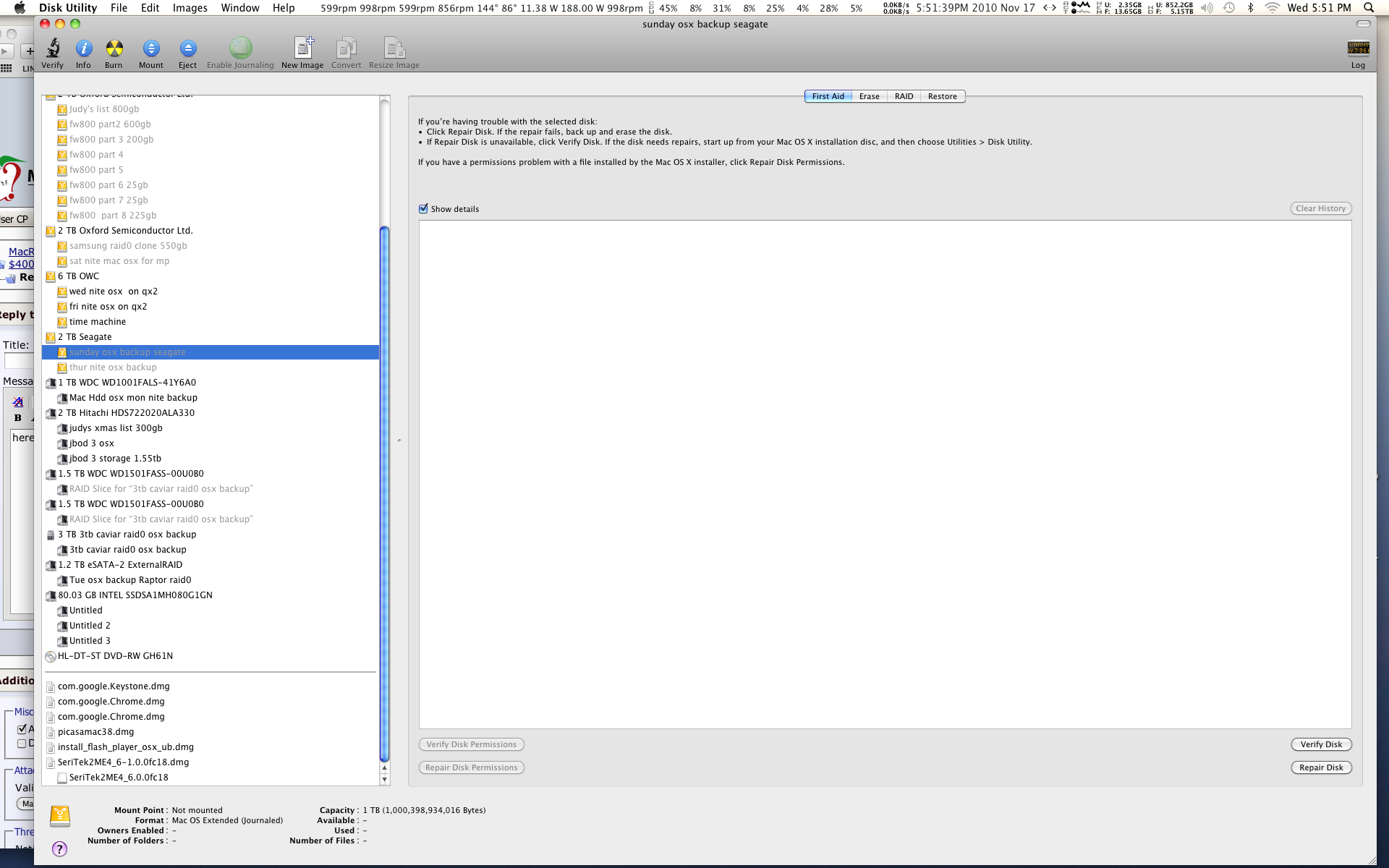This screenshot has width=1389, height=868.
Task: Click the First Aid details log area
Action: tap(885, 475)
